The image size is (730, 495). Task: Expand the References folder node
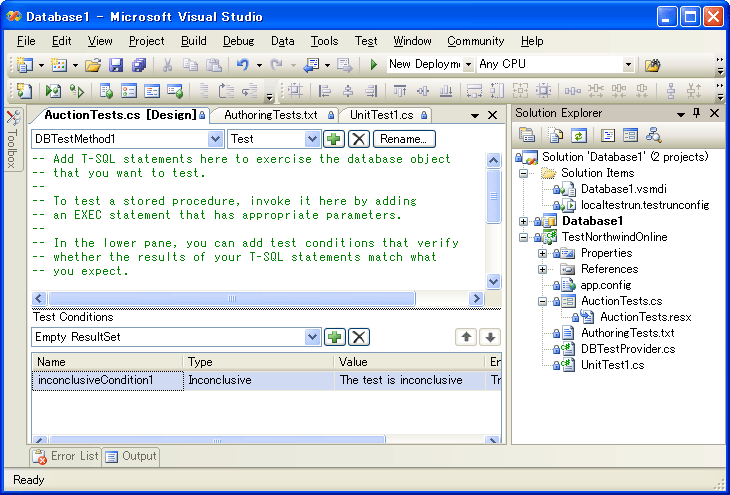pos(542,269)
